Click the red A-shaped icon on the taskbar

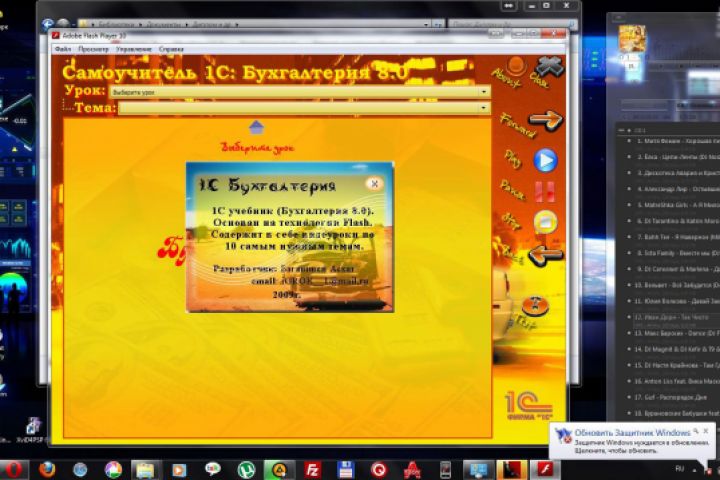tap(412, 470)
